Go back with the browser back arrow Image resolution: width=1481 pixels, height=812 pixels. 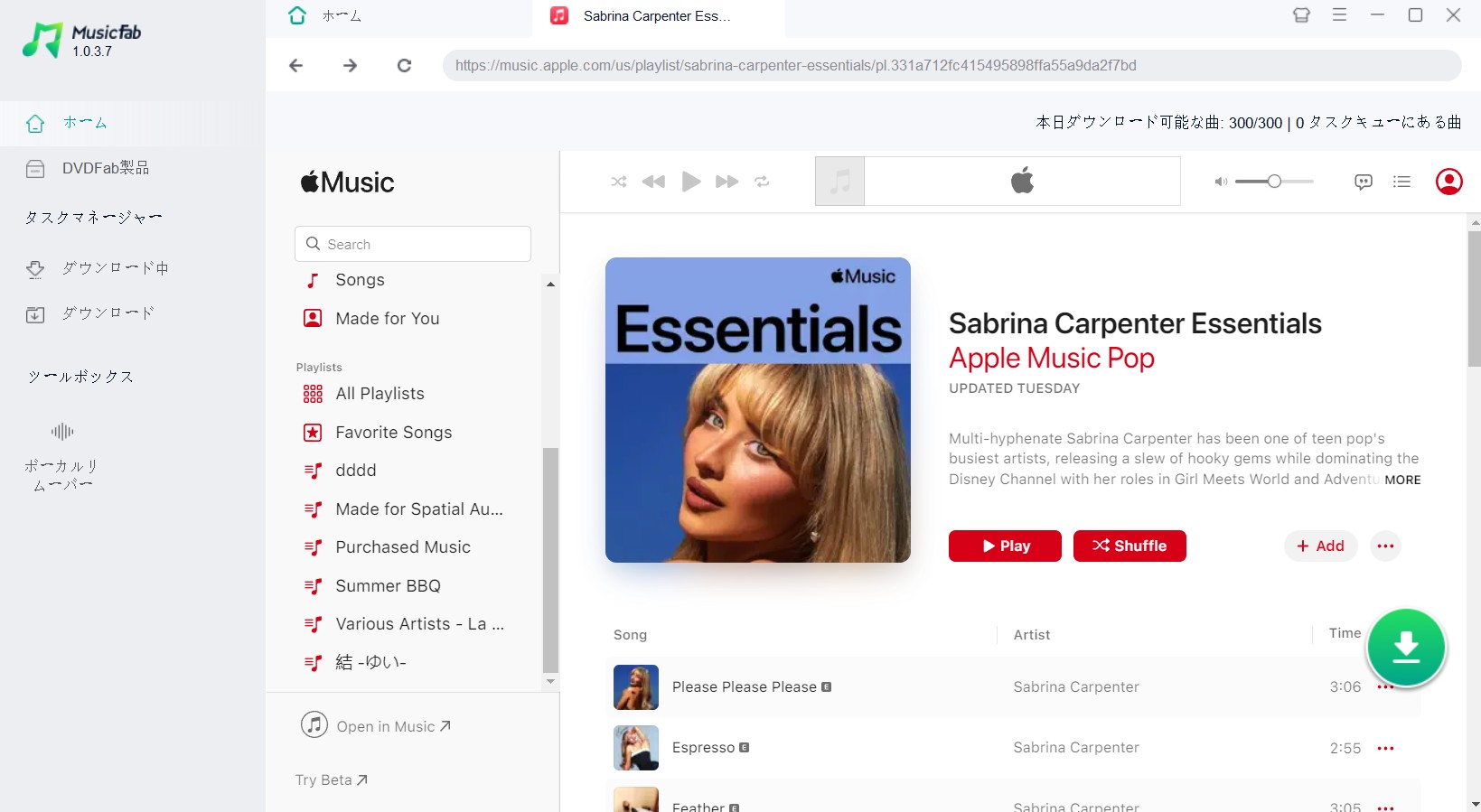[295, 65]
